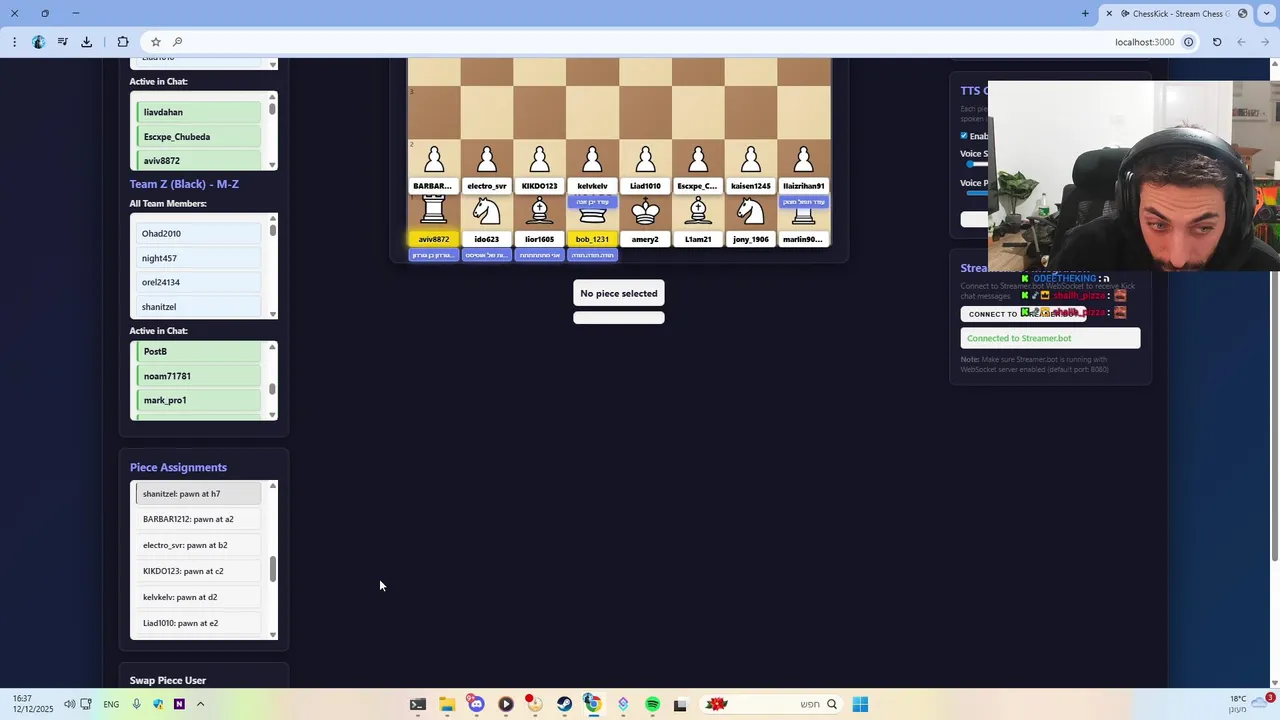
Task: Select assignment BARBAR1212: pawn at a2
Action: (x=198, y=519)
